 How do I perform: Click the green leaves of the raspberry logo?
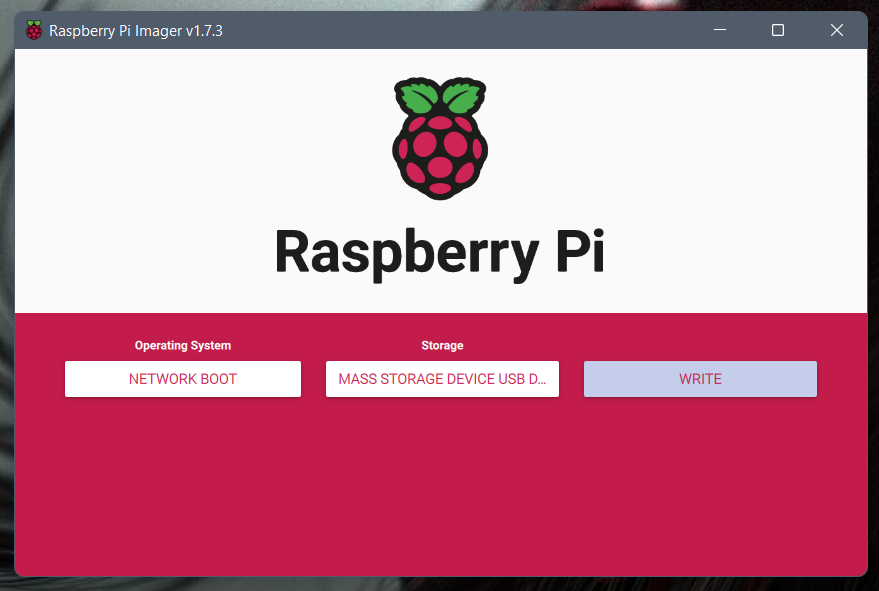(439, 98)
